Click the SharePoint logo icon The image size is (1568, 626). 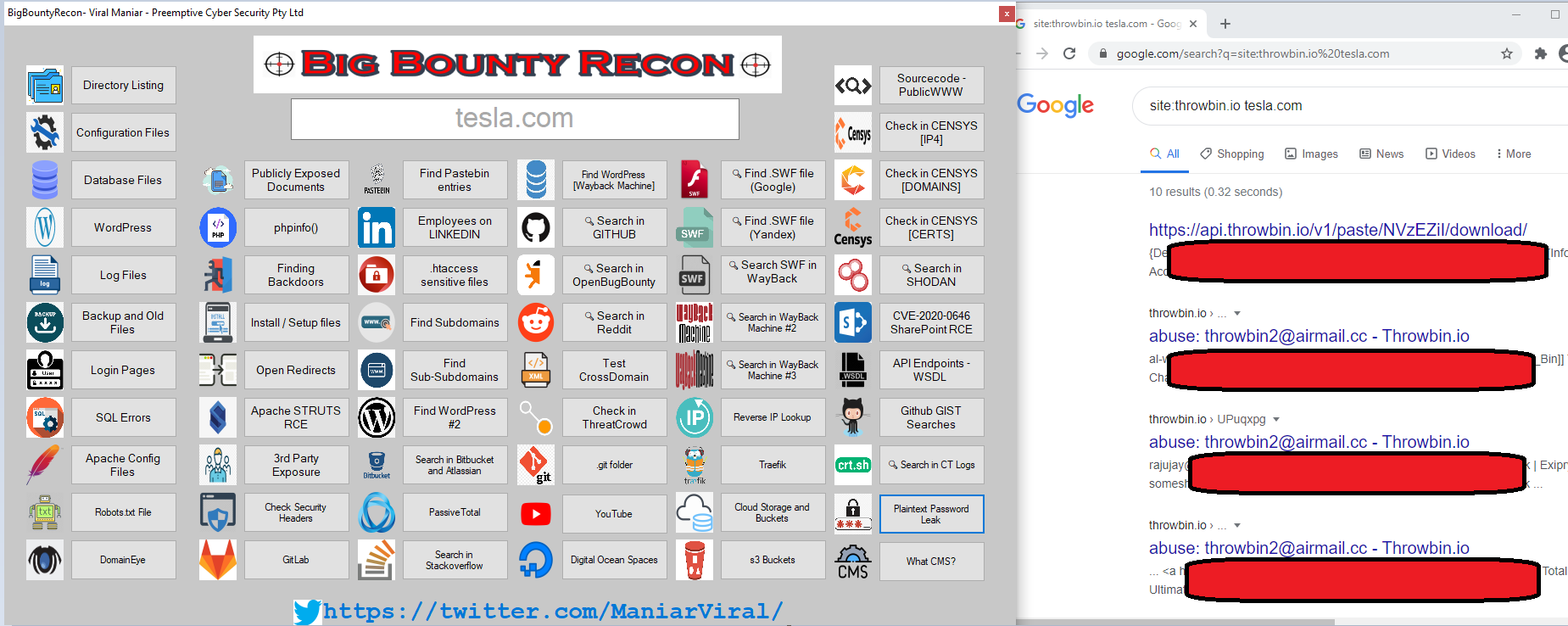[853, 322]
